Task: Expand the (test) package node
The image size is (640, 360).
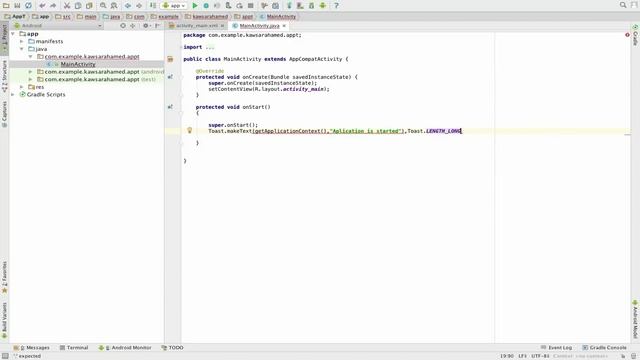Action: [x=31, y=79]
